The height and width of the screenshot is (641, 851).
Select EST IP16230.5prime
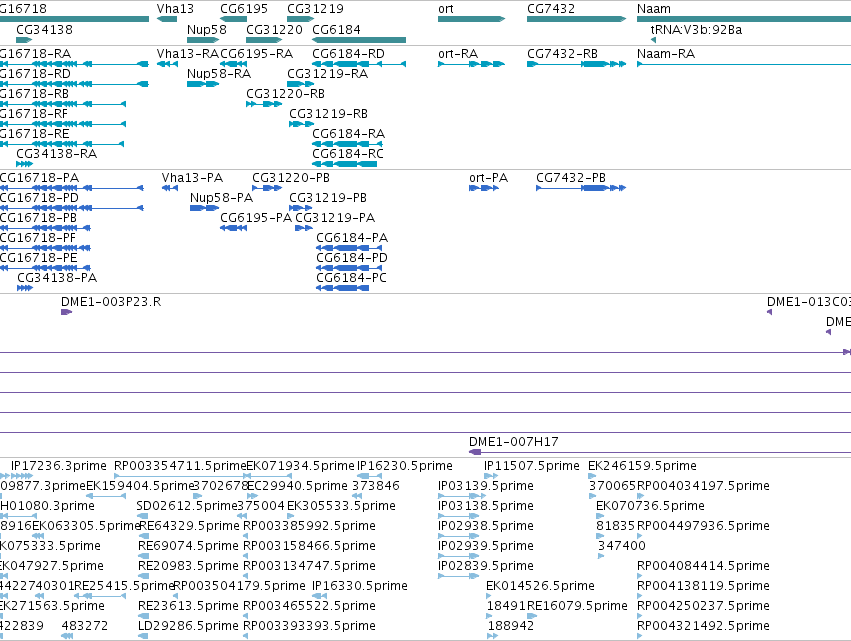(405, 466)
